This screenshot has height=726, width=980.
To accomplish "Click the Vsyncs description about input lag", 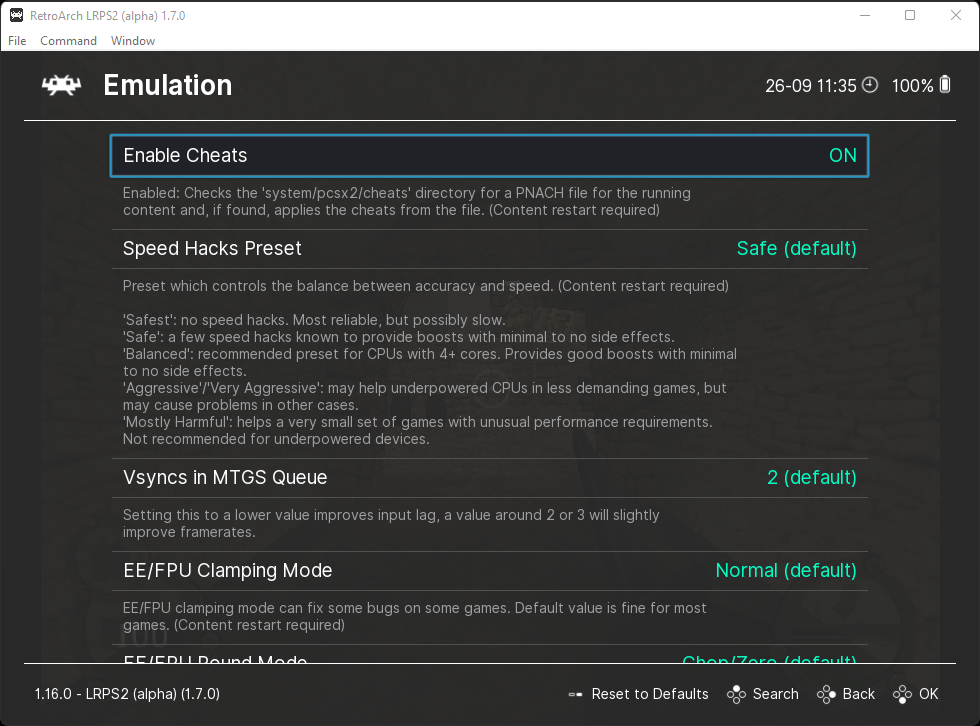I will [x=391, y=524].
